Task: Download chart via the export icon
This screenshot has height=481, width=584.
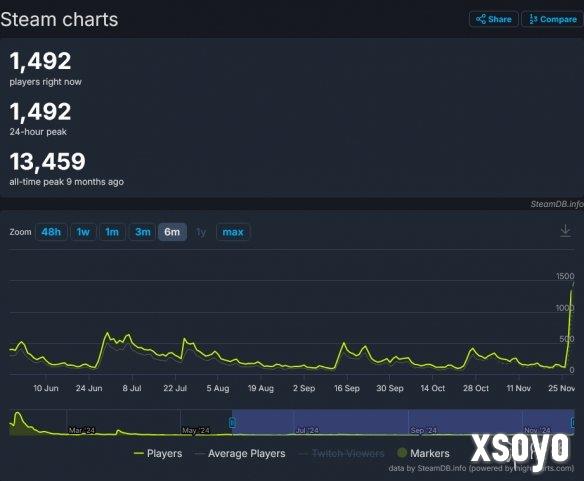Action: [565, 231]
